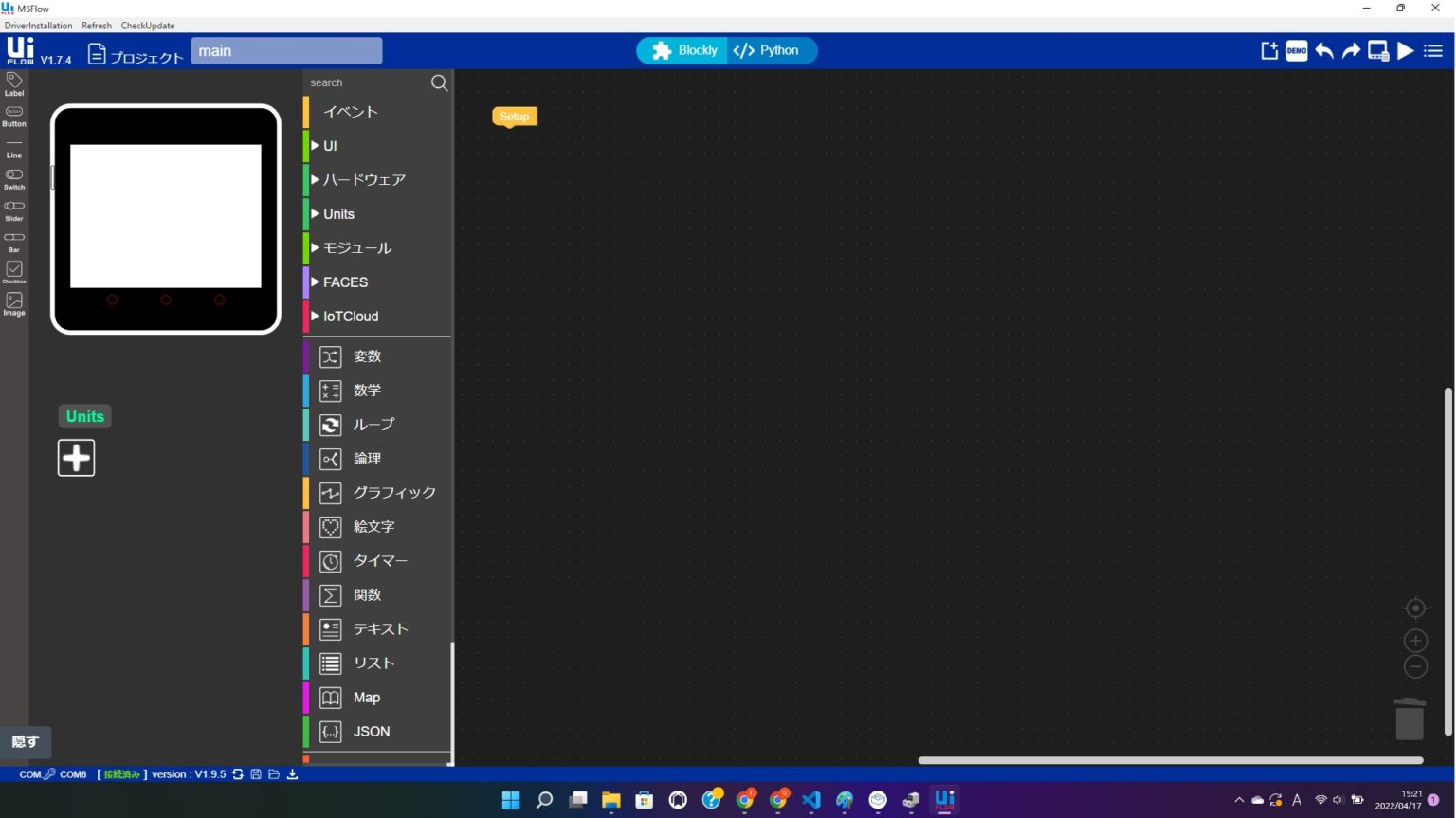Open the DEMO examples
Image resolution: width=1456 pixels, height=818 pixels.
1296,50
